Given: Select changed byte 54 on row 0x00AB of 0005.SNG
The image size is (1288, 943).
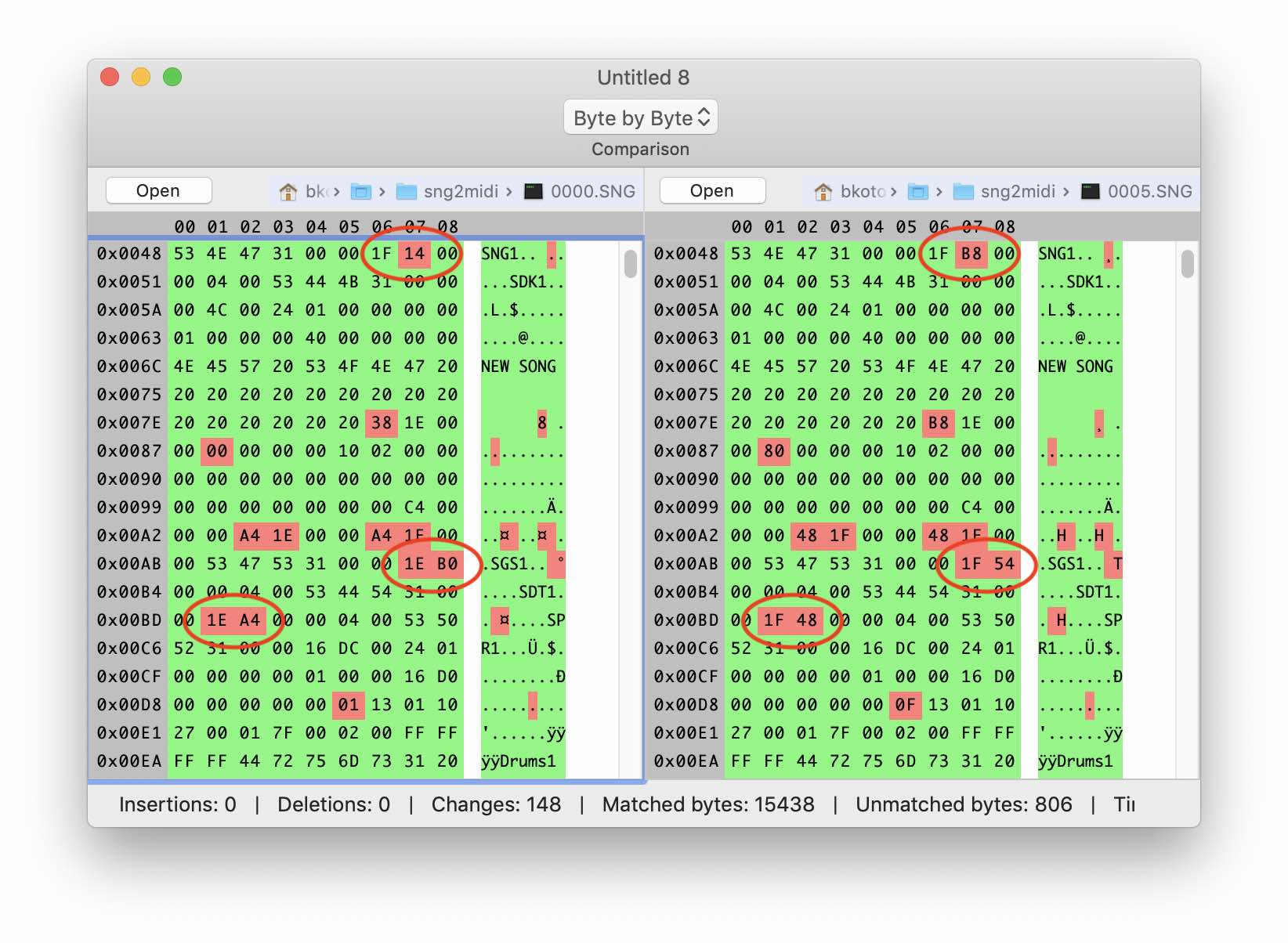Looking at the screenshot, I should pyautogui.click(x=1004, y=564).
